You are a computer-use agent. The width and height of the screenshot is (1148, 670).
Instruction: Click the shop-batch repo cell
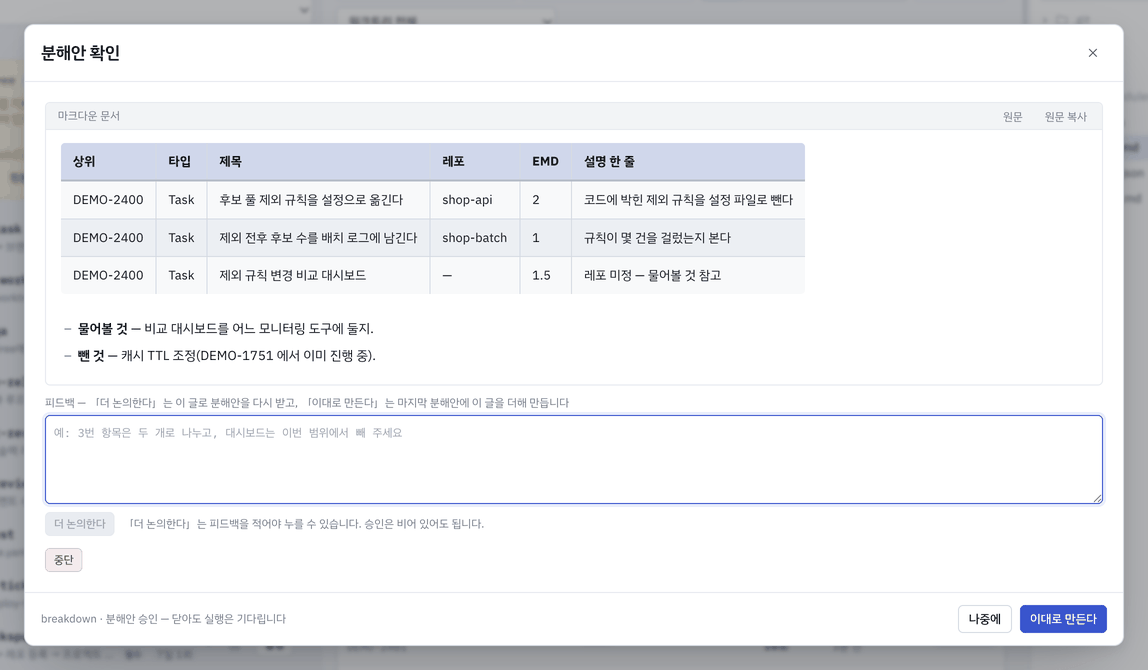coord(474,238)
